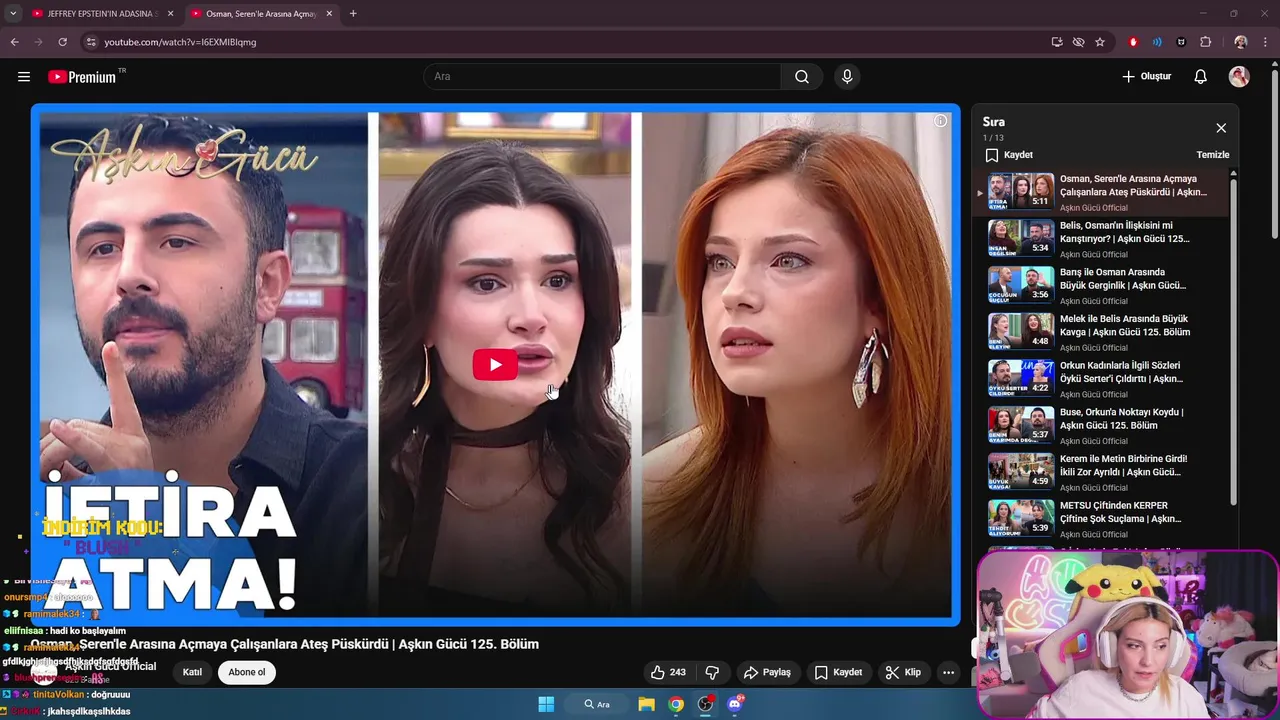Open a new browser tab
Screen dimensions: 1280x720
353,14
